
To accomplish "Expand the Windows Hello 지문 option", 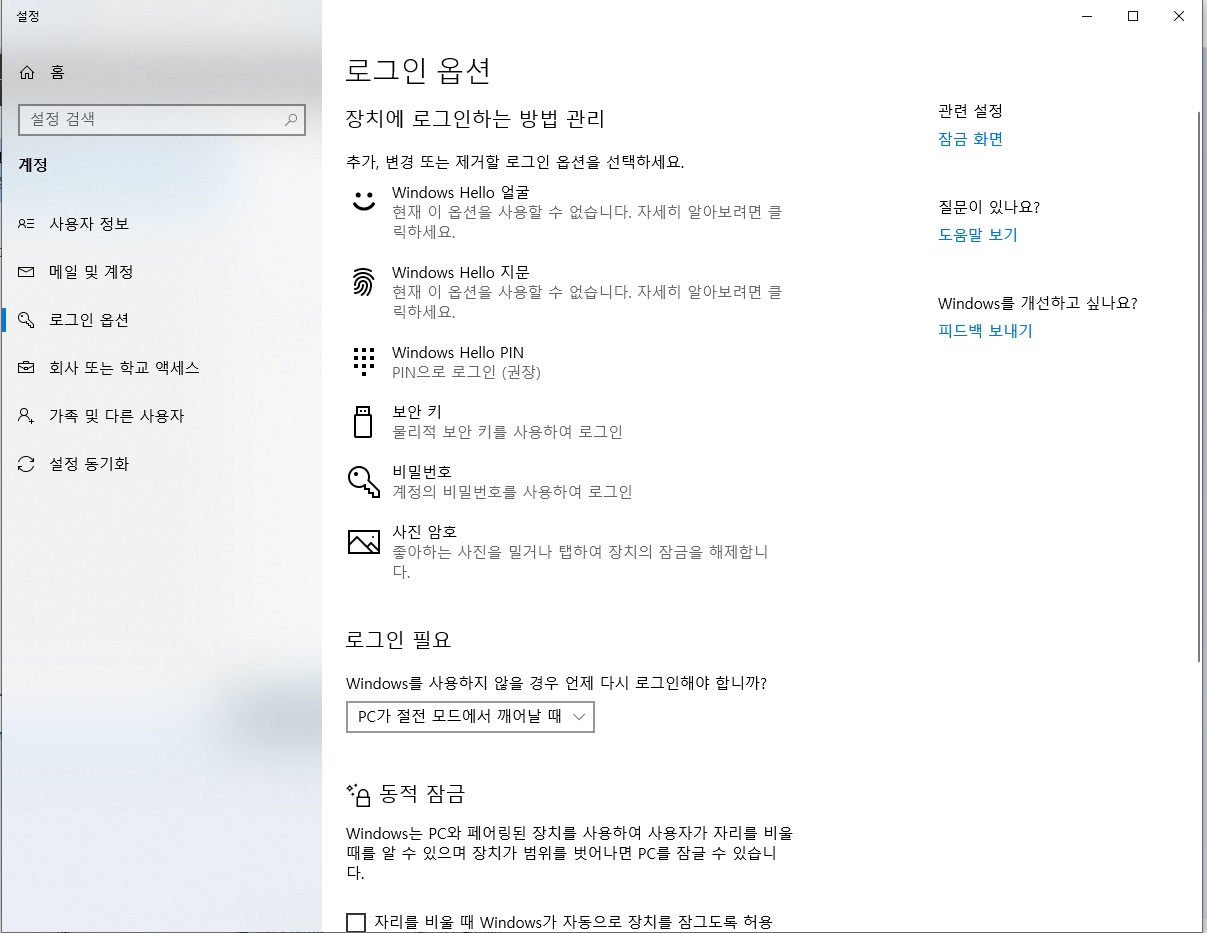I will [568, 291].
